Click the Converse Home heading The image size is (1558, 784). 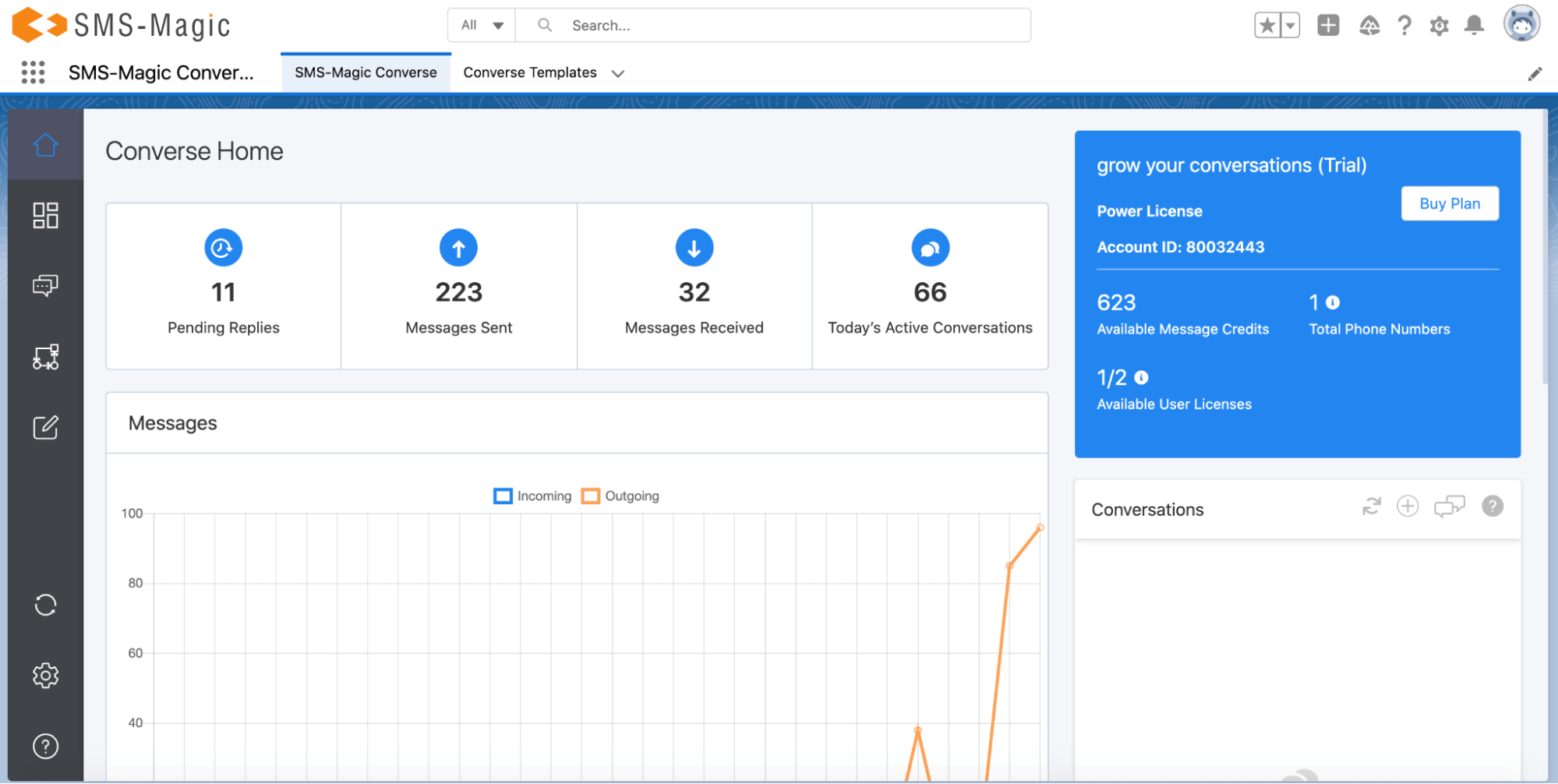(194, 151)
